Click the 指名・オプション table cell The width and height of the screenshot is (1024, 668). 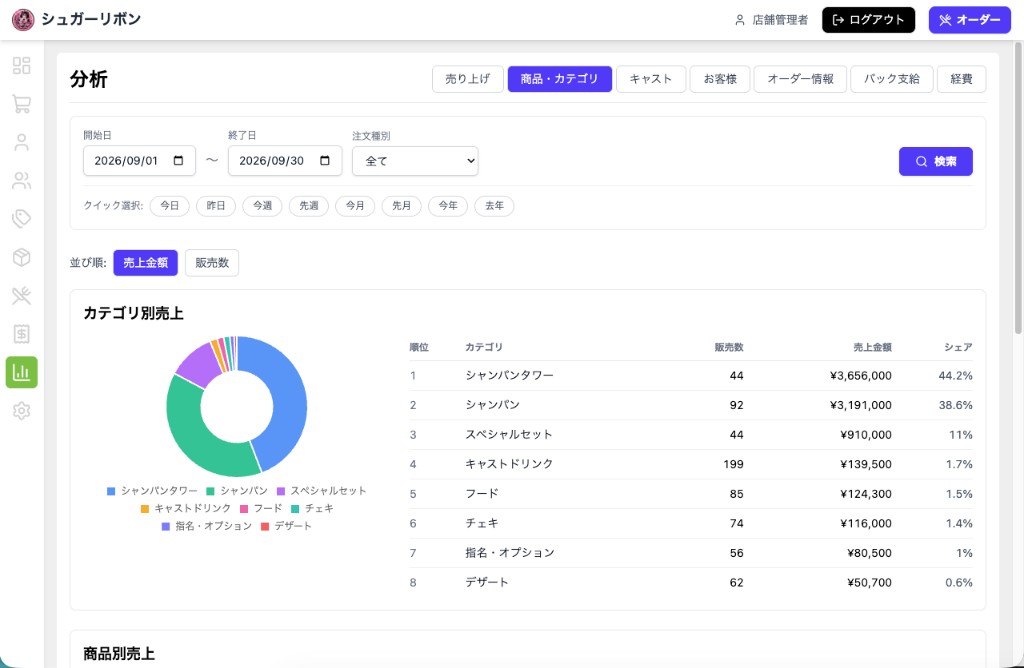[x=510, y=552]
